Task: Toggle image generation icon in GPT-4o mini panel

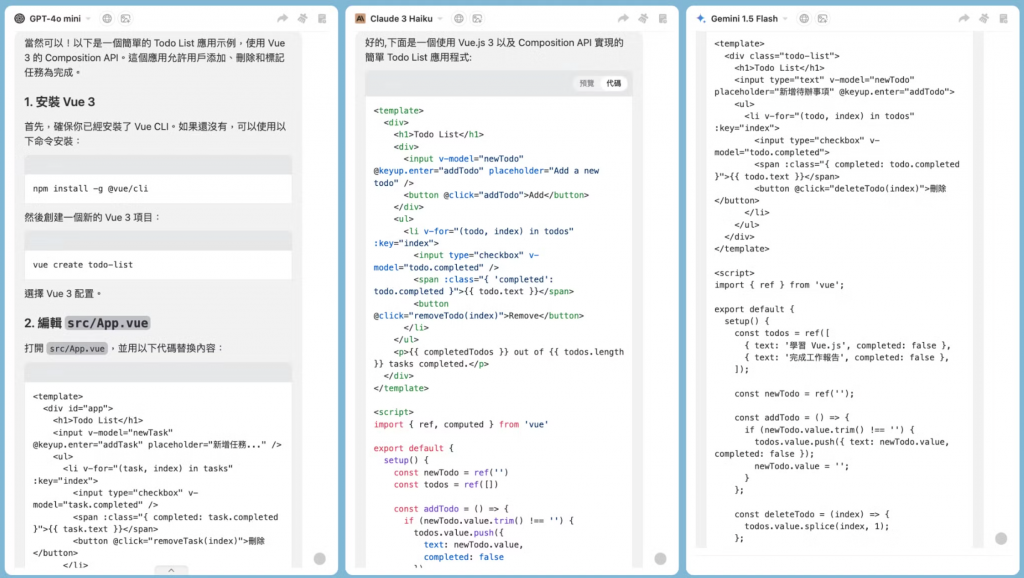Action: coord(125,18)
